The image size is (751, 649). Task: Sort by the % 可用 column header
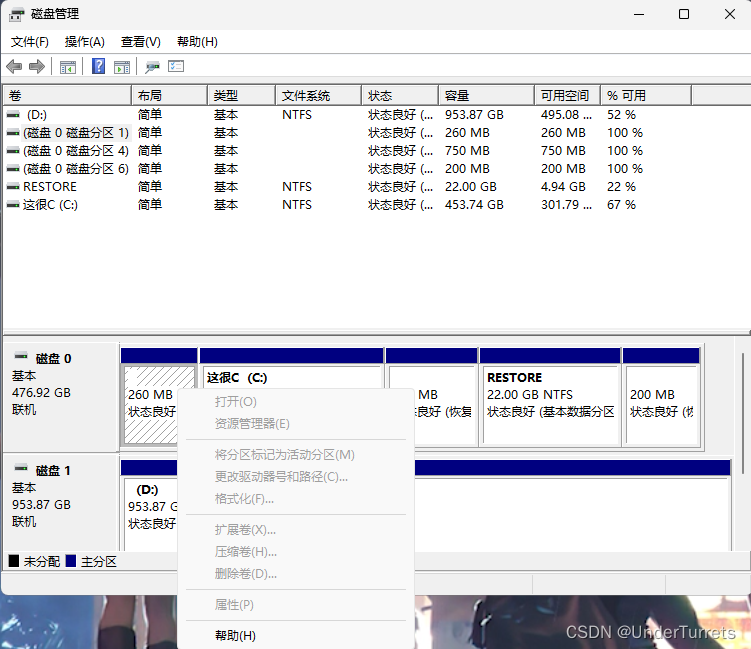coord(646,95)
